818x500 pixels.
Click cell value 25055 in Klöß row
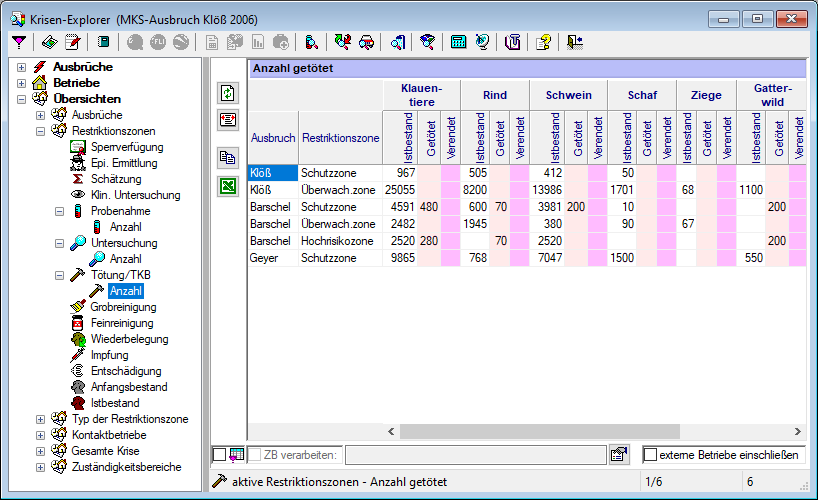point(400,190)
